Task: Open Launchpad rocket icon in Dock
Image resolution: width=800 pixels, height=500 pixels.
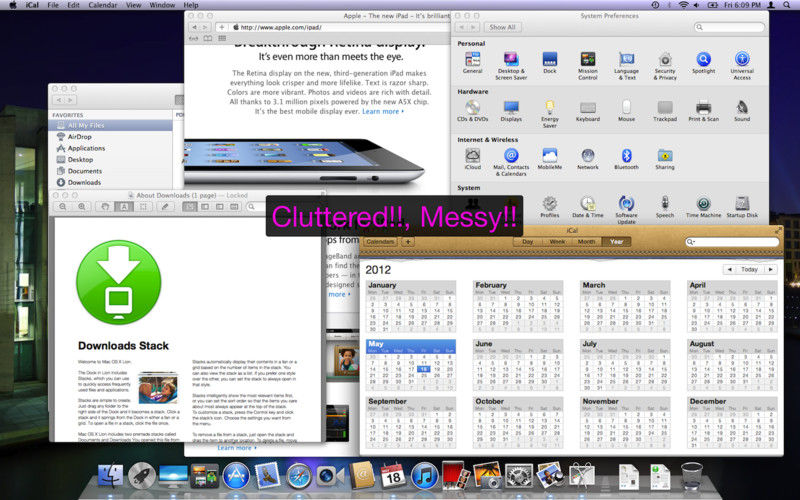Action: [141, 476]
